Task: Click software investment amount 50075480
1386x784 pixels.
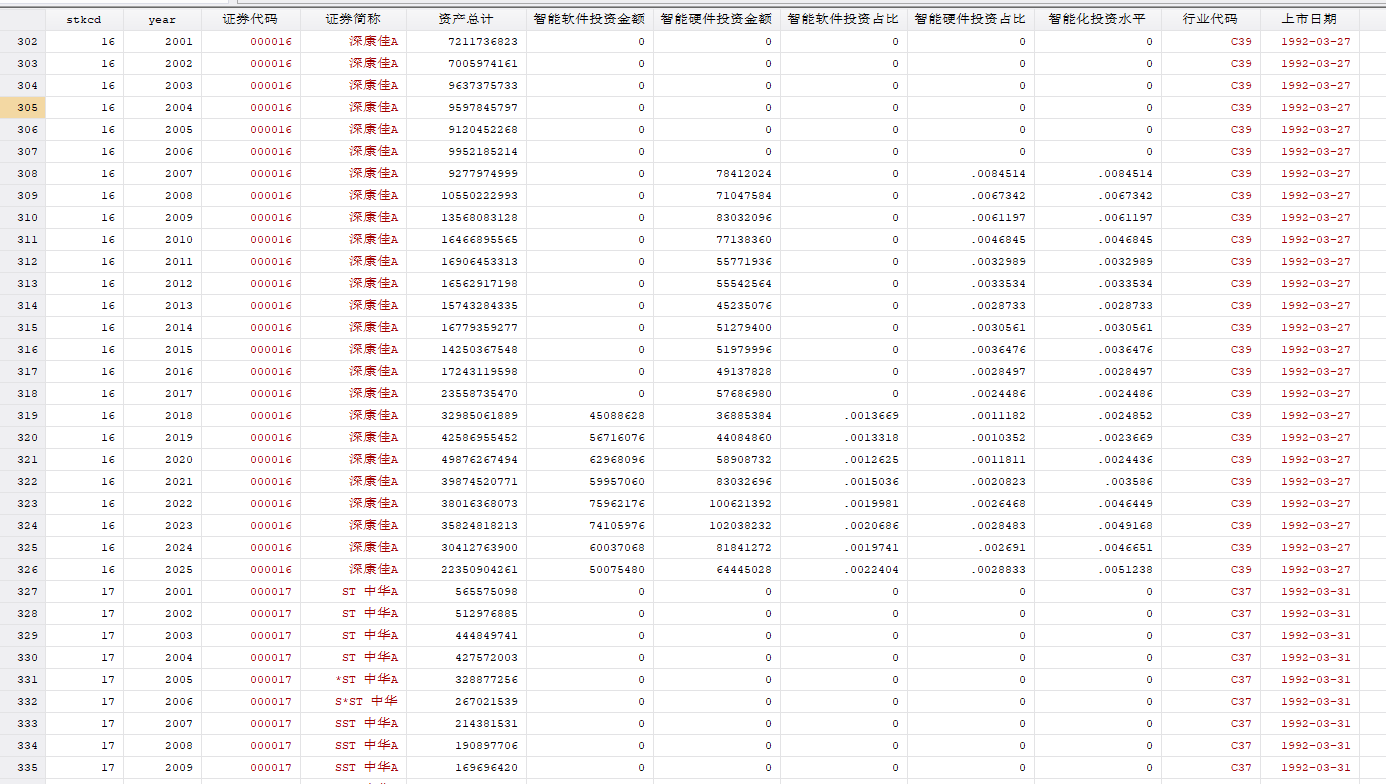Action: [589, 569]
